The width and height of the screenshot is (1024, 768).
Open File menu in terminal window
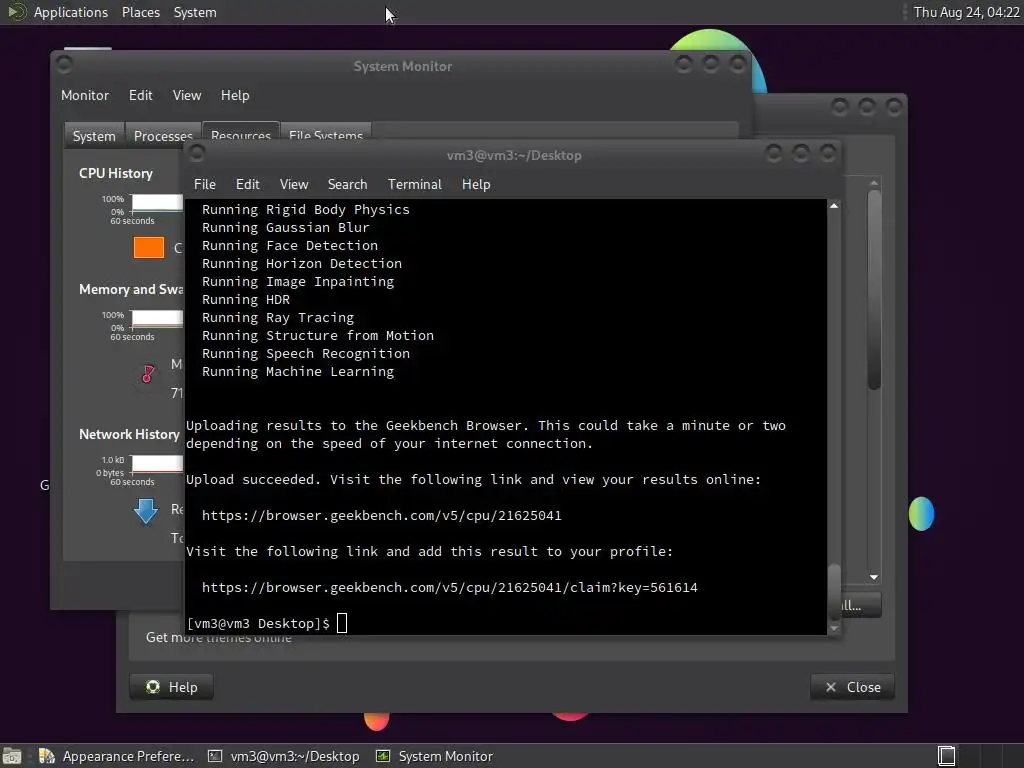click(204, 184)
